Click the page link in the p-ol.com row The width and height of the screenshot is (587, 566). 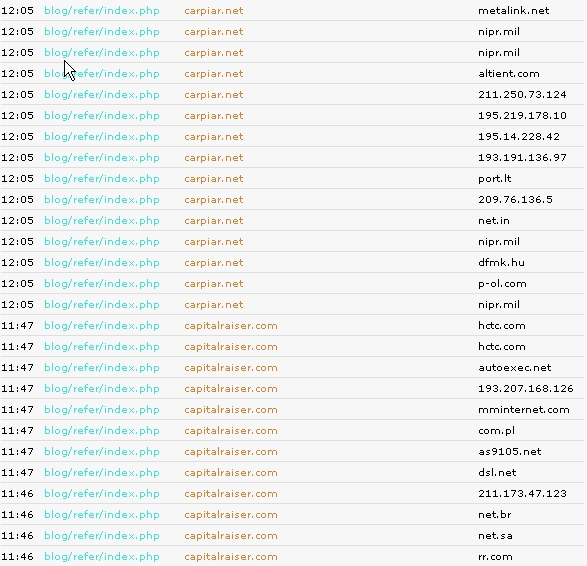[102, 284]
